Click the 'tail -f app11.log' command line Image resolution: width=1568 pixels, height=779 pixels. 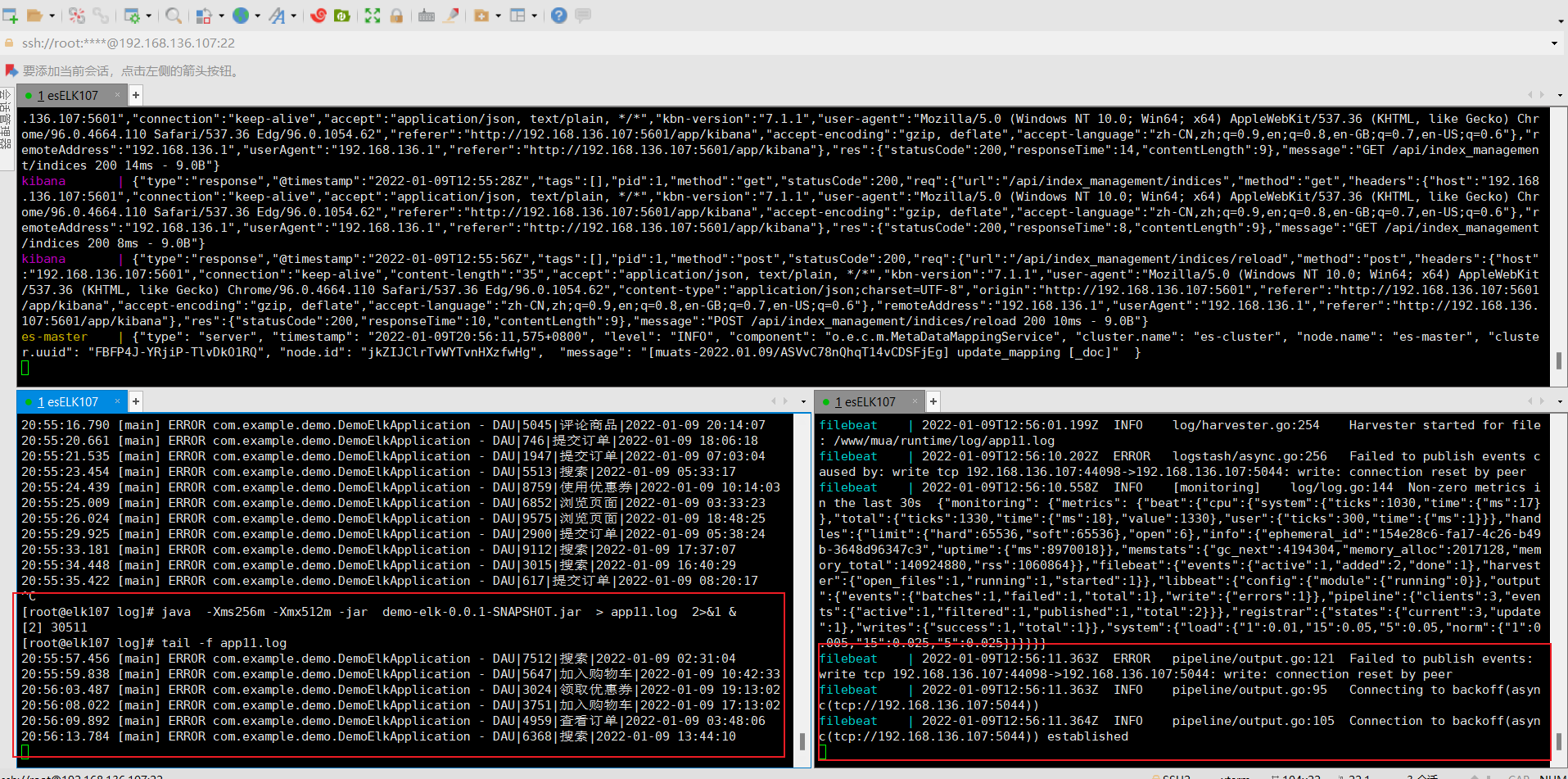coord(154,643)
